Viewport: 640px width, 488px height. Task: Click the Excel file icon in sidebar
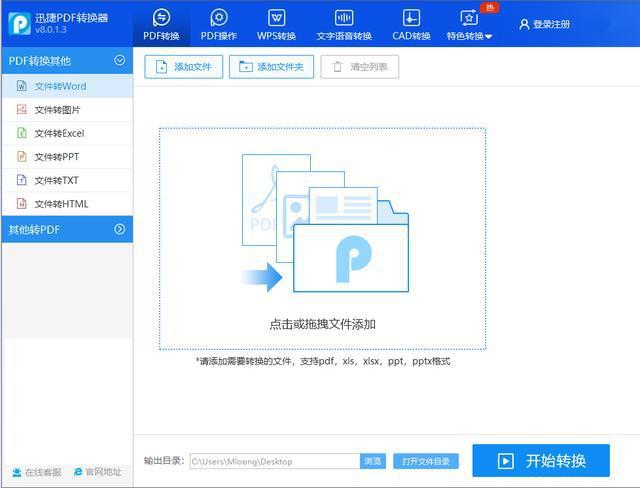[22, 133]
